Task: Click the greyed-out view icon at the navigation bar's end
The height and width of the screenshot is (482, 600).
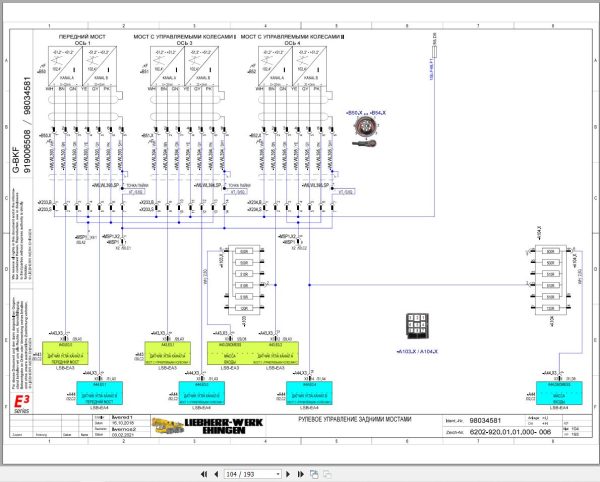Action: coord(327,474)
